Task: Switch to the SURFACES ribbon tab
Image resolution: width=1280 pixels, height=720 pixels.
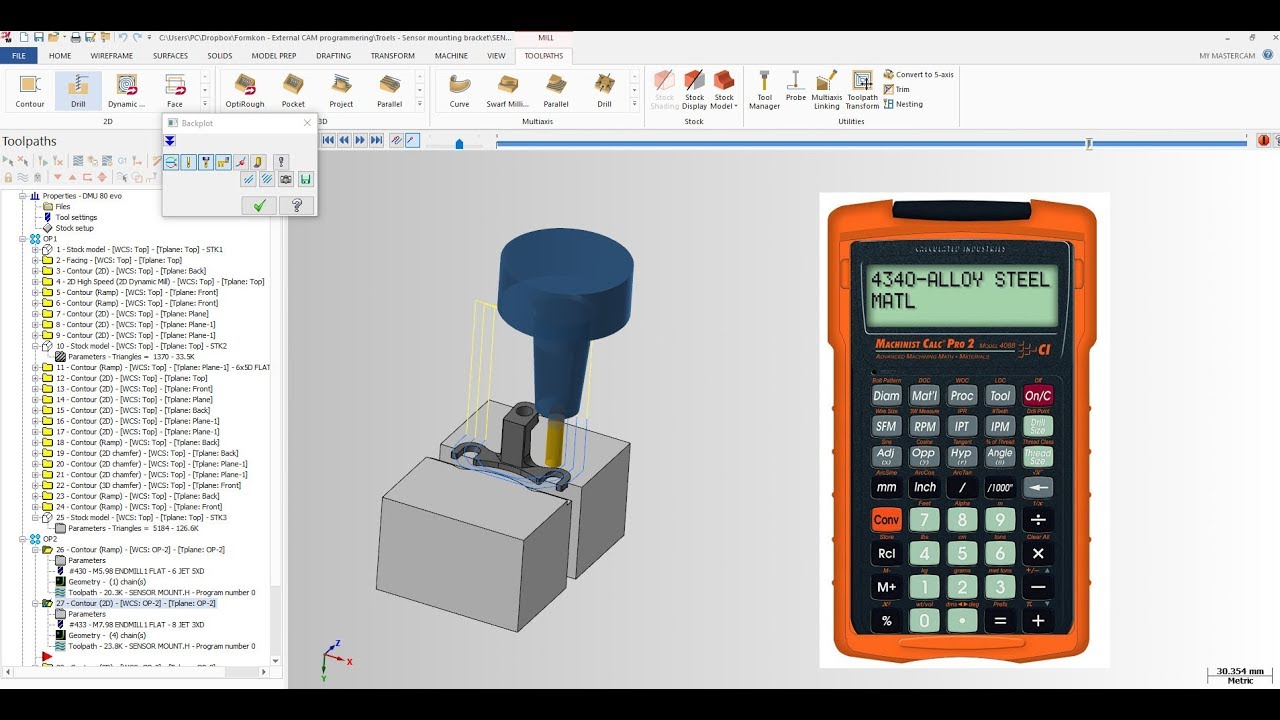Action: [170, 56]
